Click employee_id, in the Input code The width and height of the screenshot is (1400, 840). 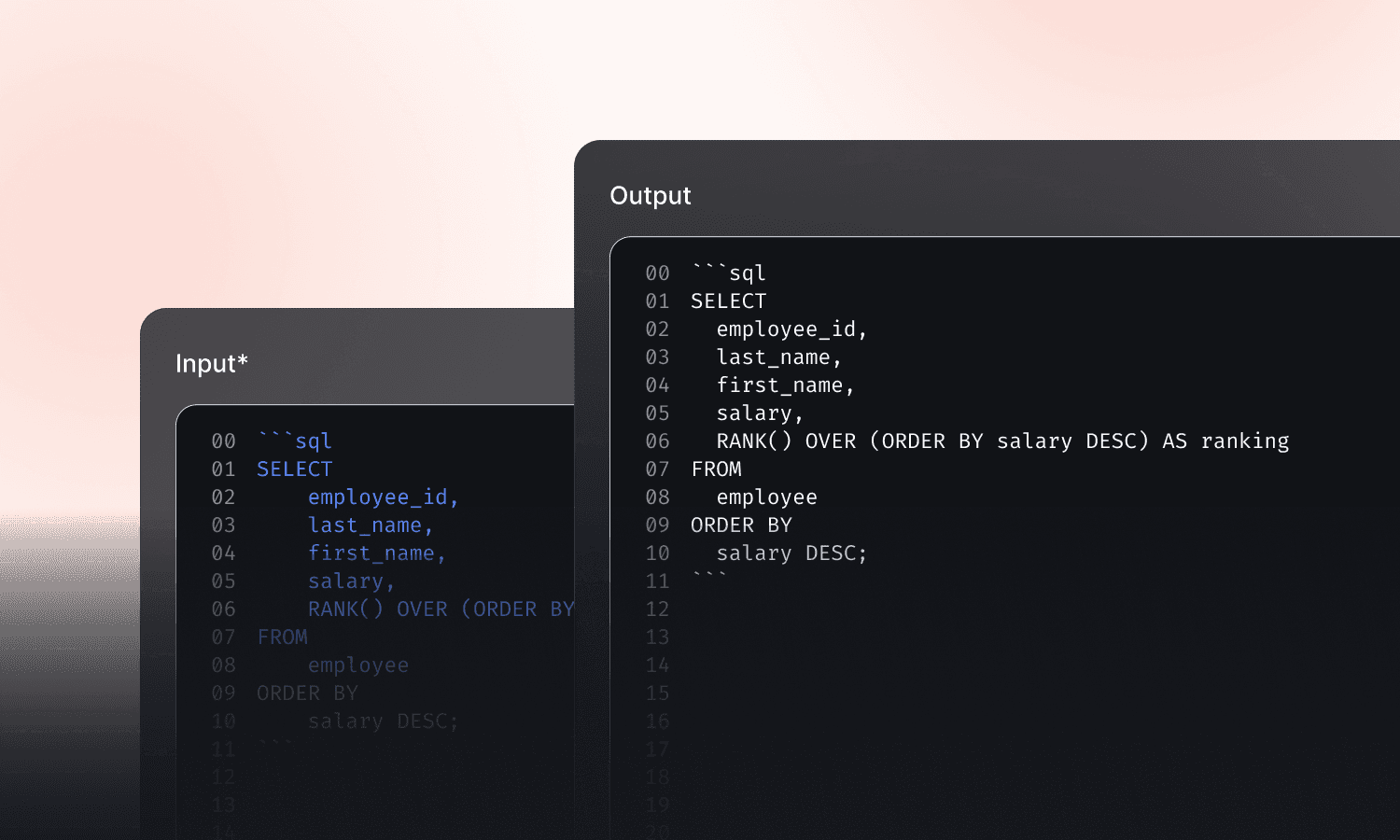pyautogui.click(x=384, y=497)
